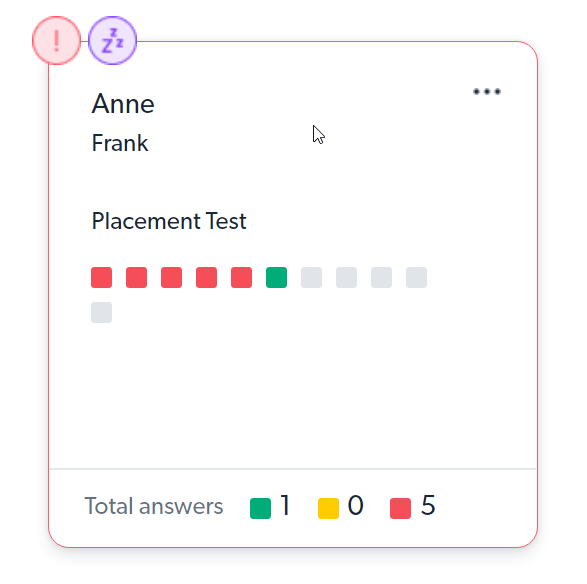This screenshot has width=587, height=584.
Task: Click the surname Frank
Action: pos(120,143)
